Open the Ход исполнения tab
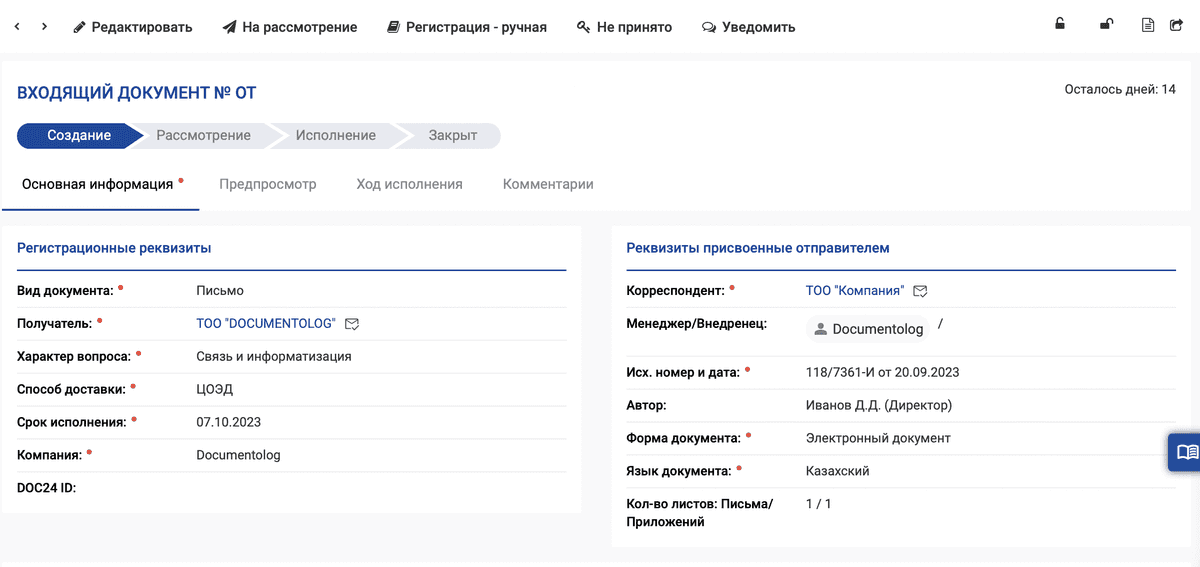 [409, 184]
